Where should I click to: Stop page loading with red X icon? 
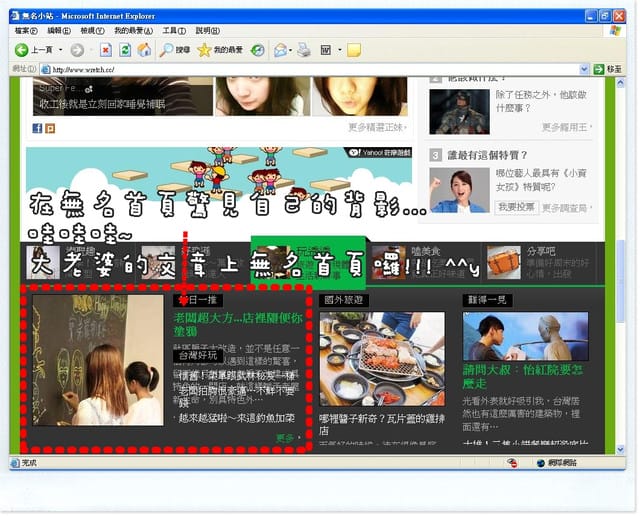pyautogui.click(x=106, y=50)
